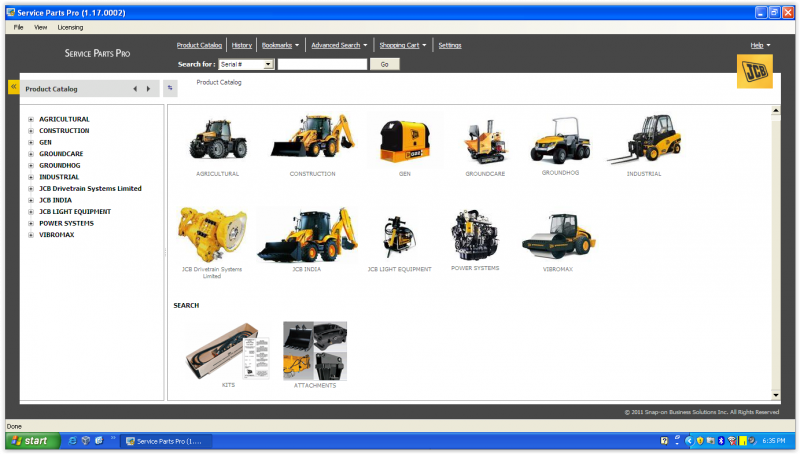
Task: Click the History link
Action: coord(242,45)
